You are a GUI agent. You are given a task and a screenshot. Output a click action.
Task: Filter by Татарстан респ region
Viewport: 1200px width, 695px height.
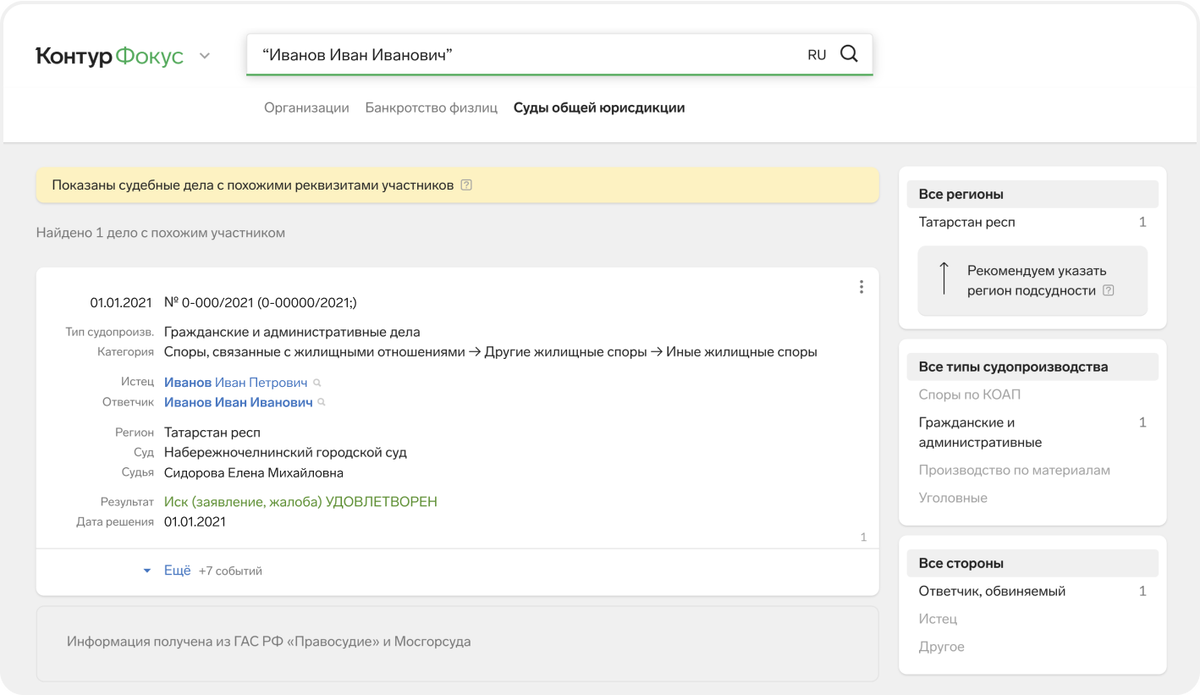pyautogui.click(x=967, y=222)
